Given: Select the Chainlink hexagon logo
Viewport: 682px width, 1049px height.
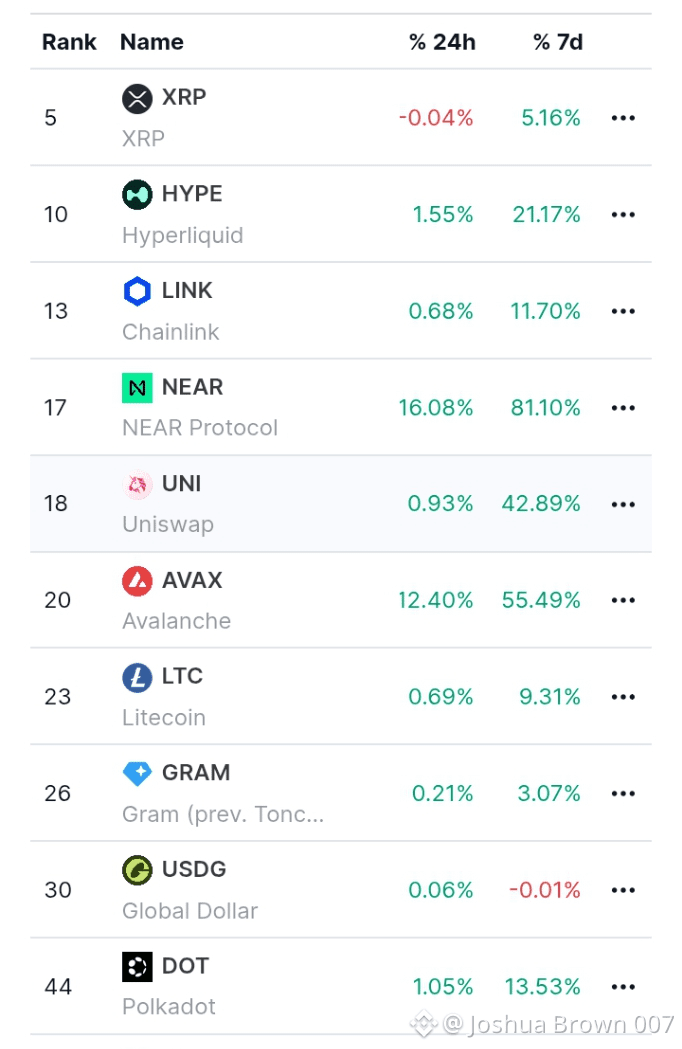Looking at the screenshot, I should 137,291.
